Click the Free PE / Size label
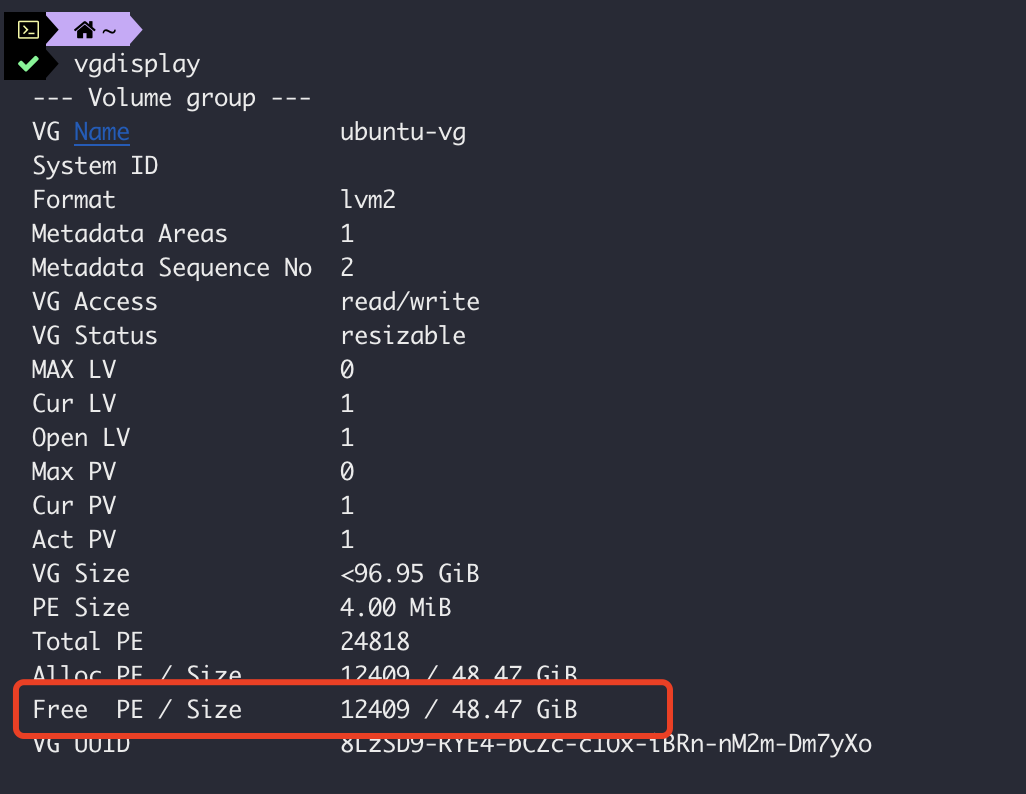Viewport: 1026px width, 794px height. click(x=137, y=710)
